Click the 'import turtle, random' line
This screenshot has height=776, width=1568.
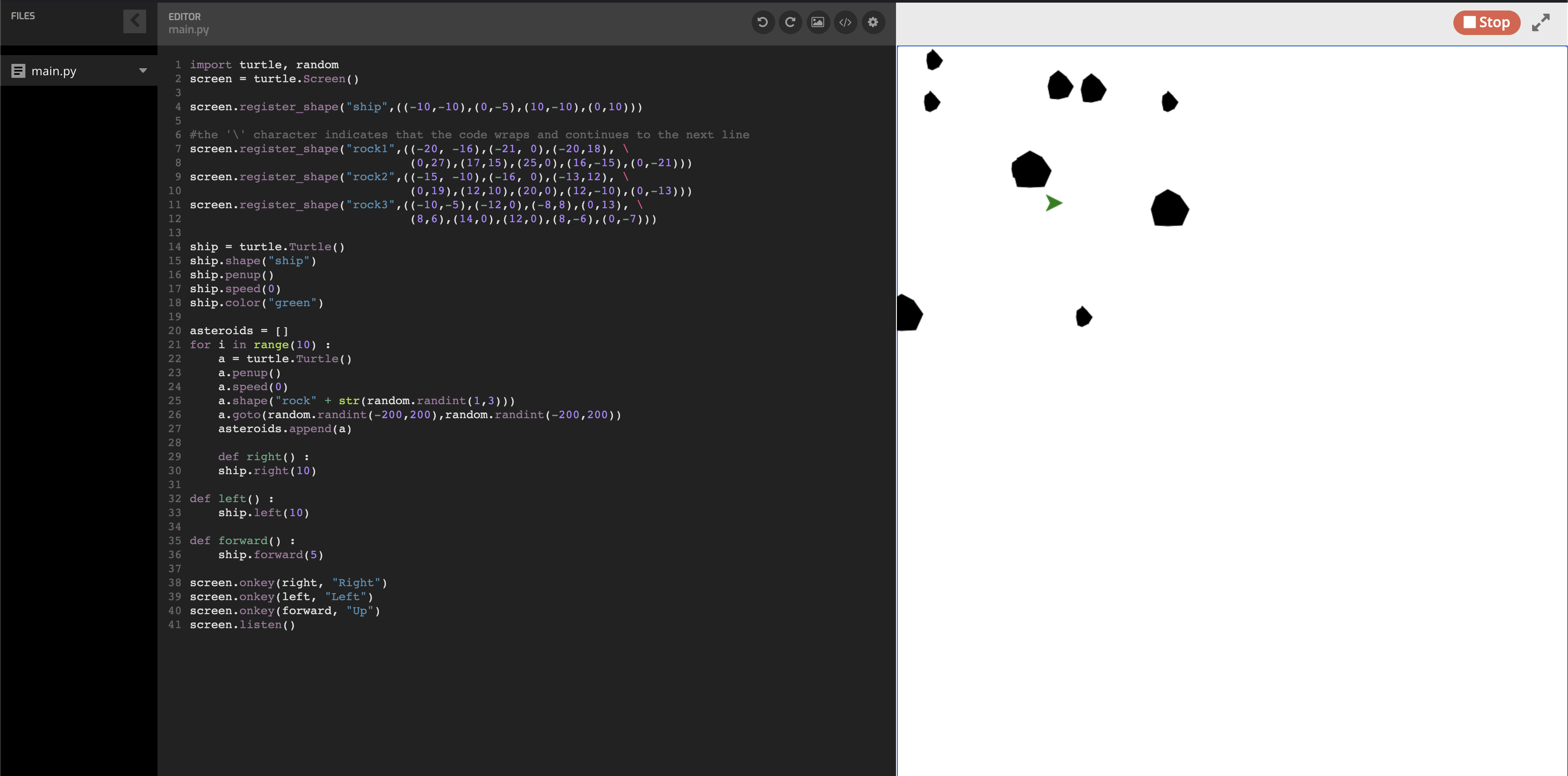pyautogui.click(x=264, y=64)
